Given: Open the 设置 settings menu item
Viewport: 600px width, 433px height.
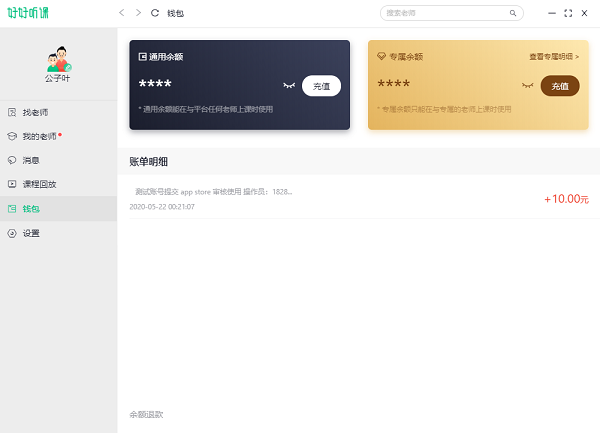Looking at the screenshot, I should tap(59, 233).
